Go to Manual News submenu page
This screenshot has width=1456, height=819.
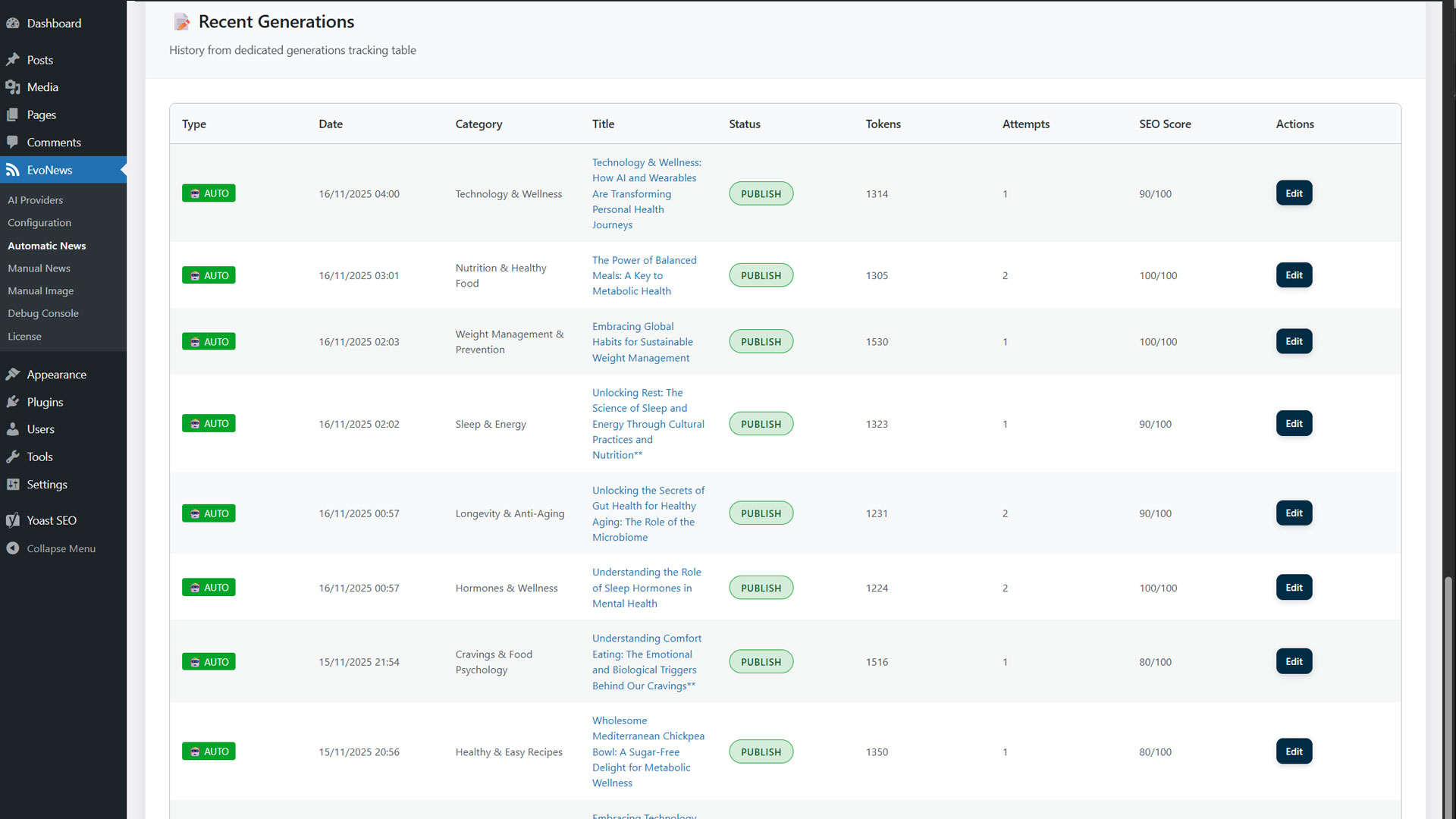click(x=39, y=268)
